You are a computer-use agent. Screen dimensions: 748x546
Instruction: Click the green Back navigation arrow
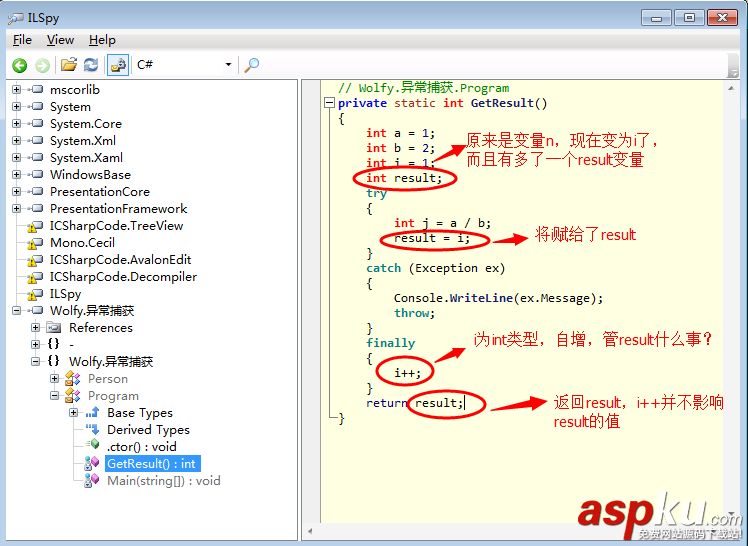20,65
